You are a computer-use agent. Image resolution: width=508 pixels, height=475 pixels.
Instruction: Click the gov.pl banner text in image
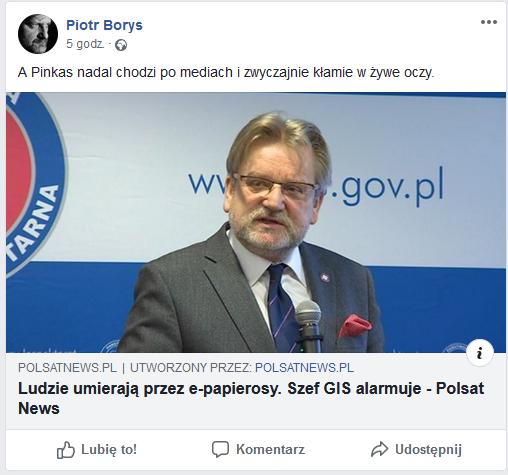(x=388, y=185)
